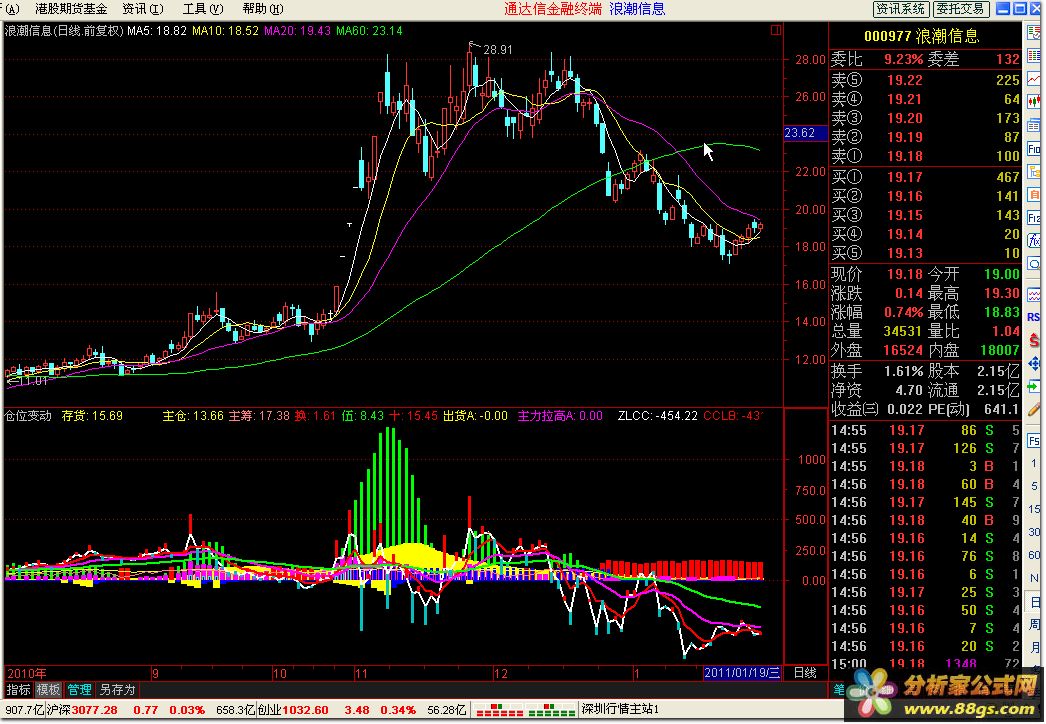This screenshot has width=1046, height=724.
Task: Click the sidebar blue four-arrow move icon
Action: [1034, 363]
